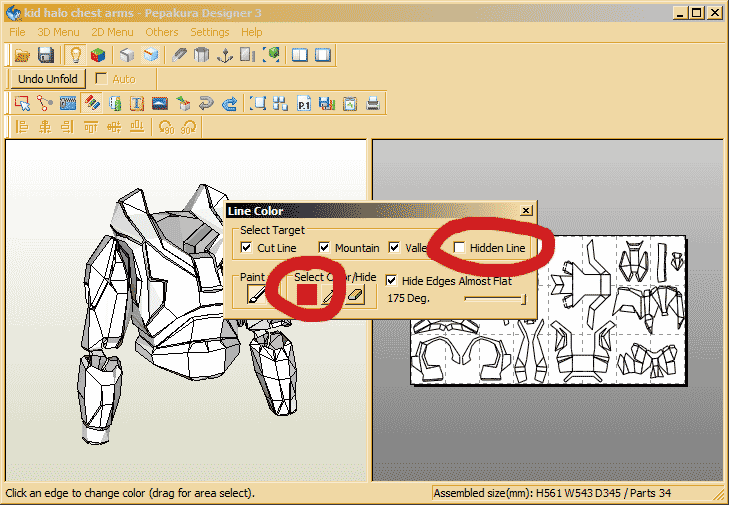Click the colored pencils line color tool

(92, 103)
